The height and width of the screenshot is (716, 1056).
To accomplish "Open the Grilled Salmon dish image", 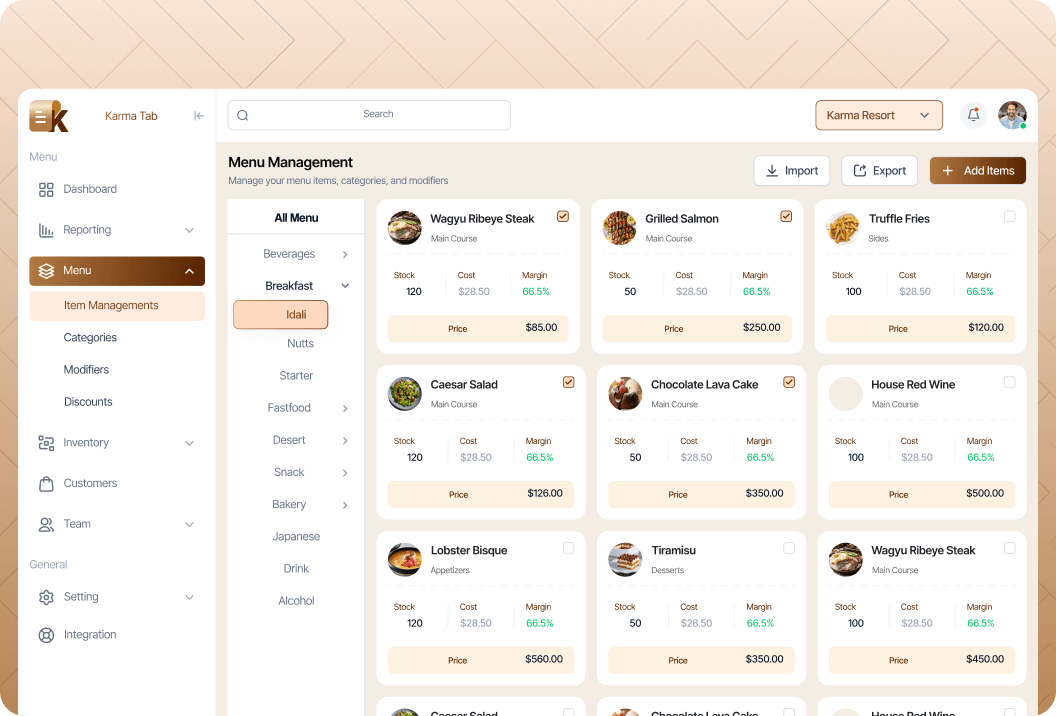I will [x=620, y=228].
